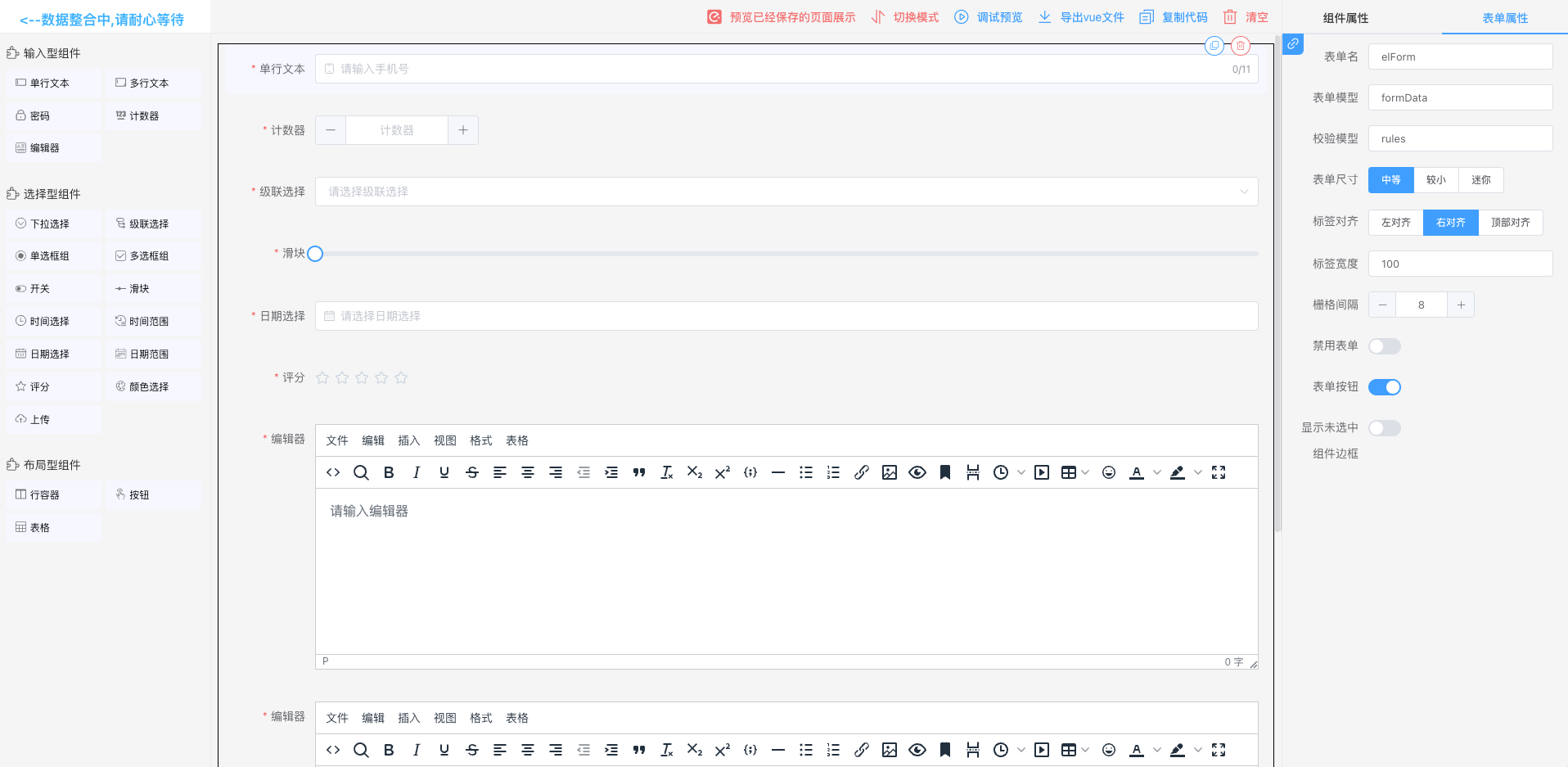Click 预览已经保存的页面展示 button

[782, 17]
